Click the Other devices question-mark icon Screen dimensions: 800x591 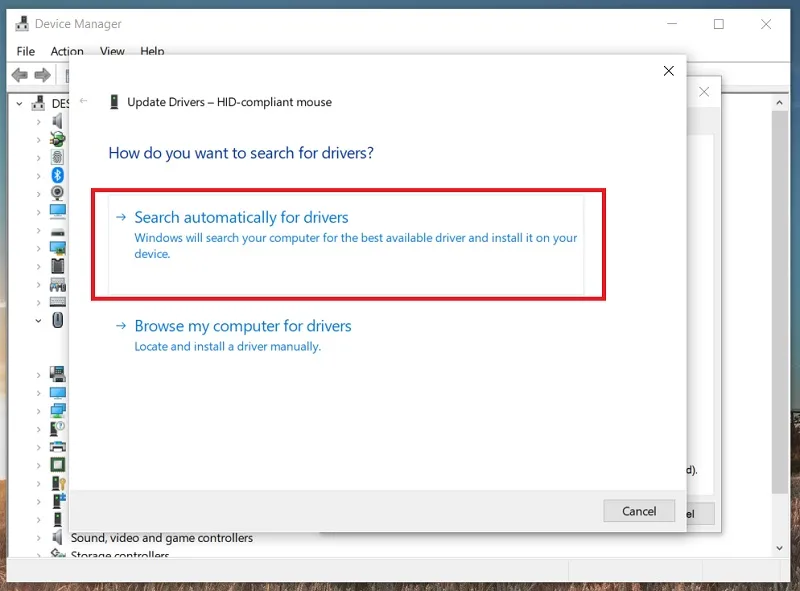58,429
